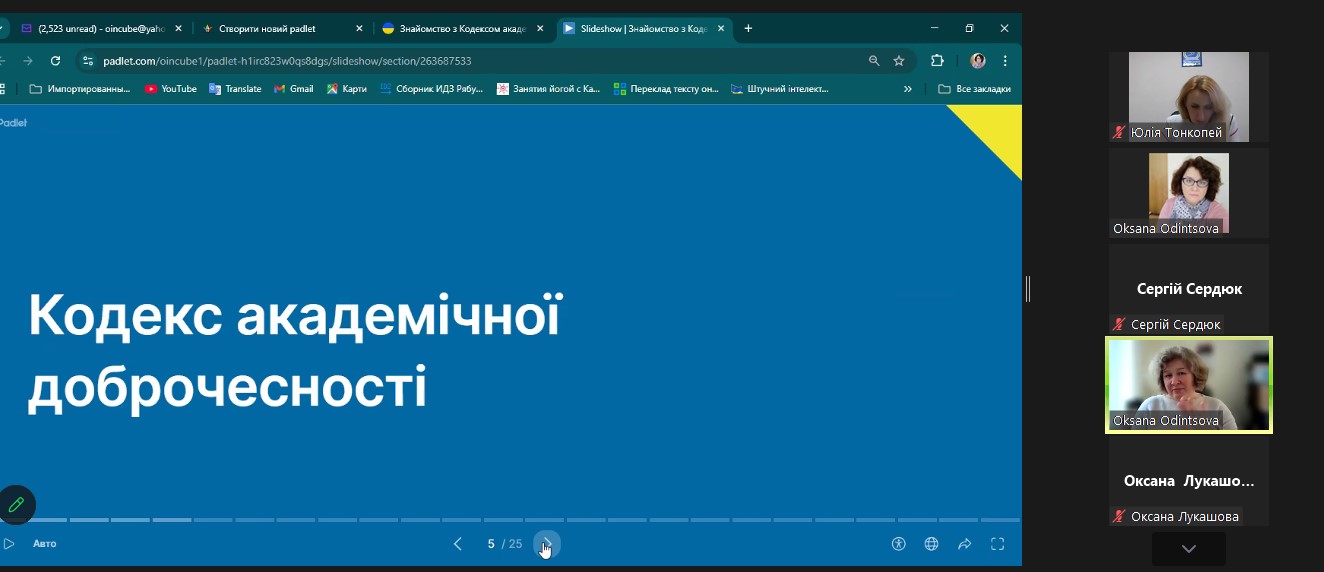The width and height of the screenshot is (1324, 572).
Task: Switch to the Створити новий padlet tab
Action: (267, 29)
